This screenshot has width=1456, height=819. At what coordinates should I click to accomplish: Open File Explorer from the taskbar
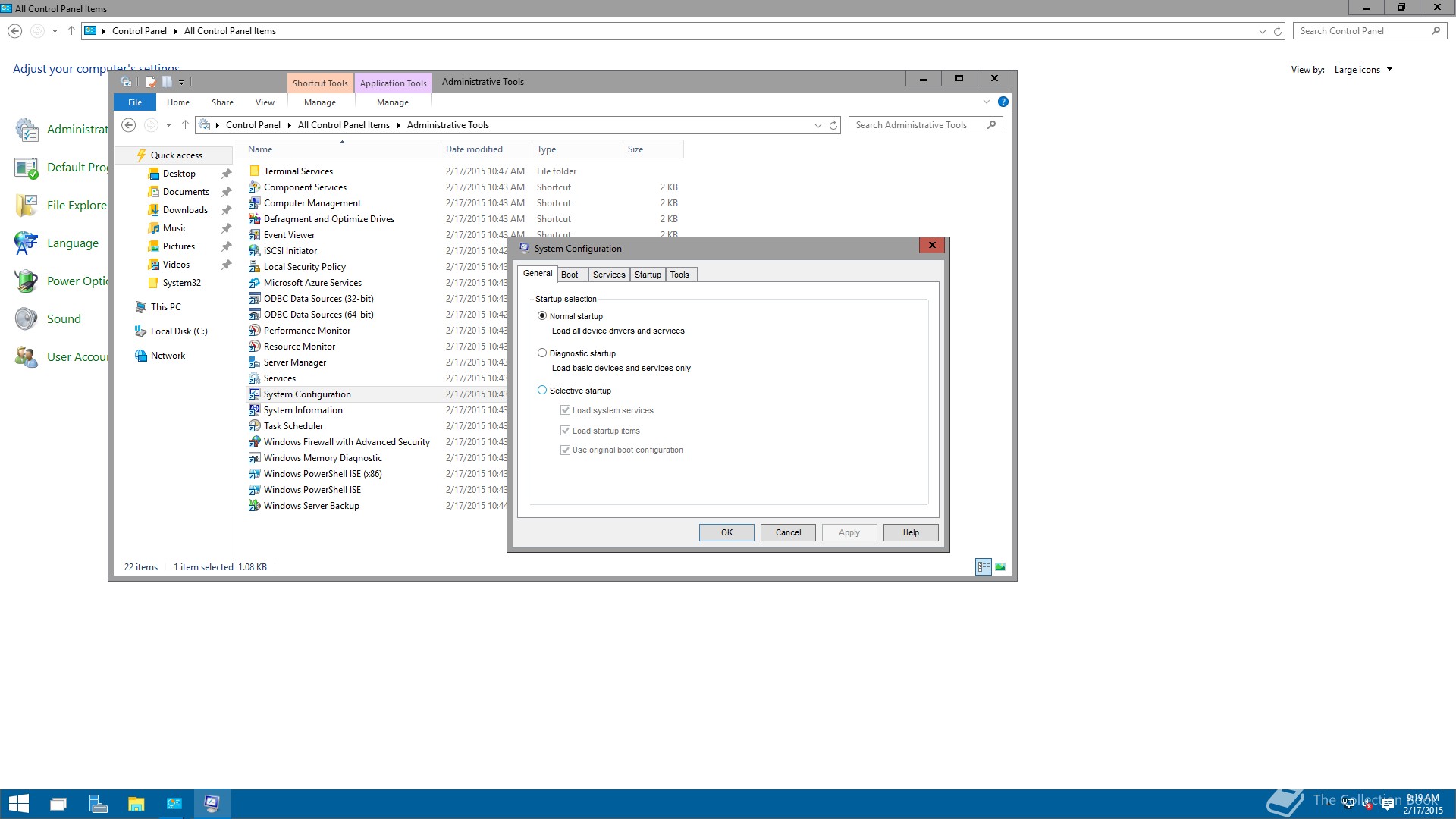pyautogui.click(x=136, y=804)
